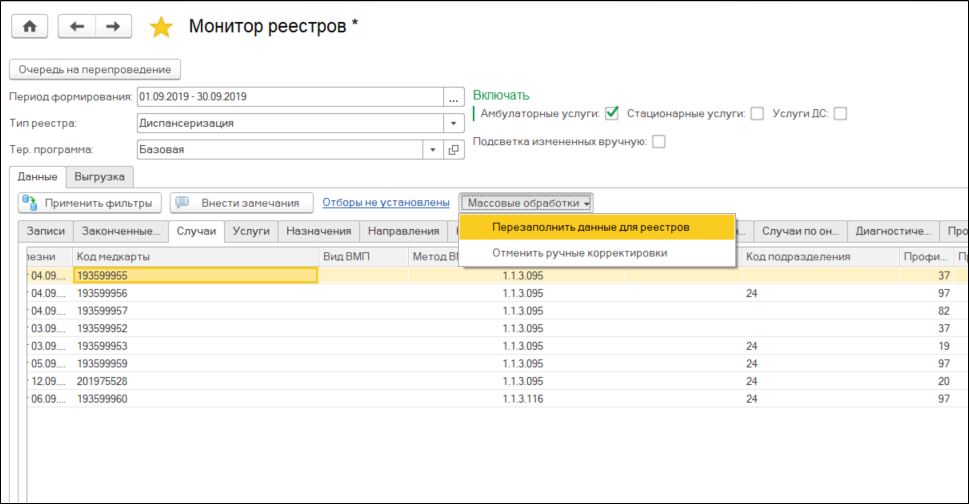Image resolution: width=969 pixels, height=504 pixels.
Task: Uncheck Амбулаторные услуги checkbox
Action: 612,114
